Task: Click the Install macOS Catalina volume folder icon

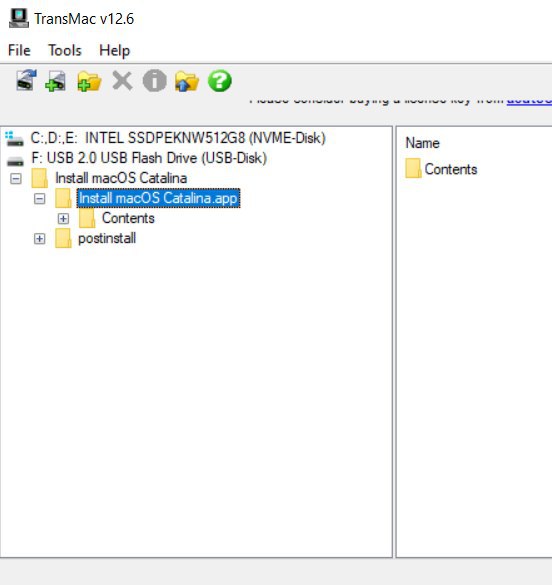Action: 40,178
